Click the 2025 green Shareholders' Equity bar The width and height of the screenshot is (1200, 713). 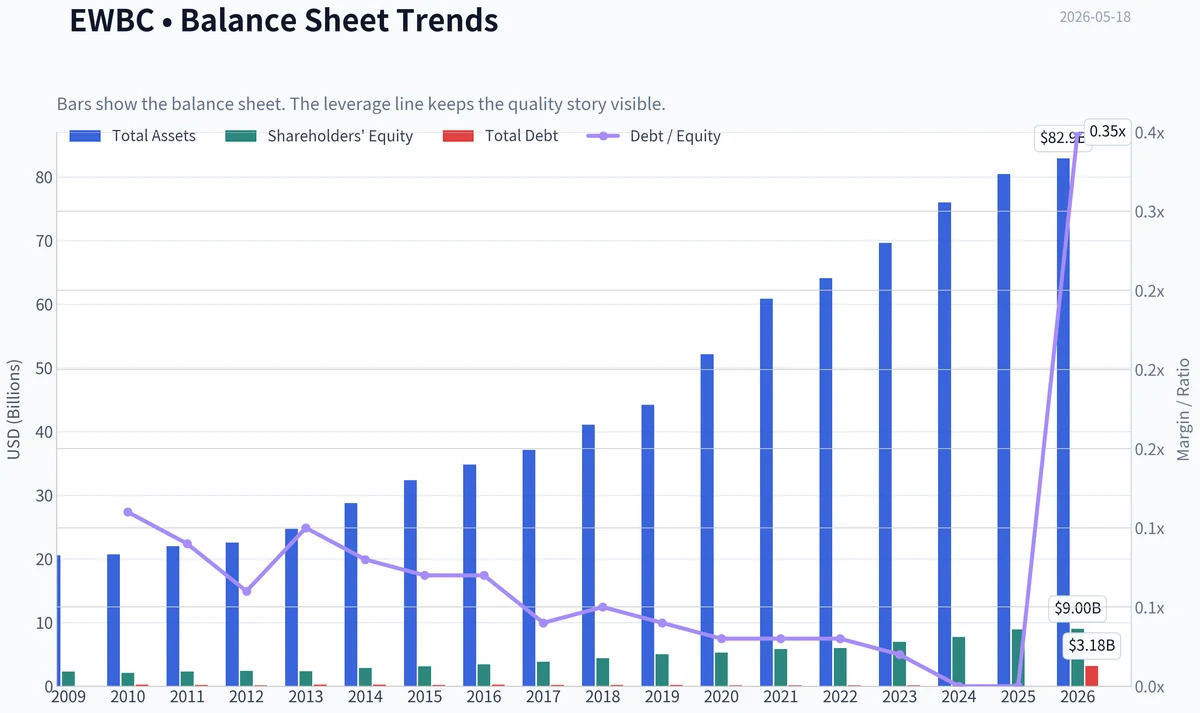(x=1017, y=658)
